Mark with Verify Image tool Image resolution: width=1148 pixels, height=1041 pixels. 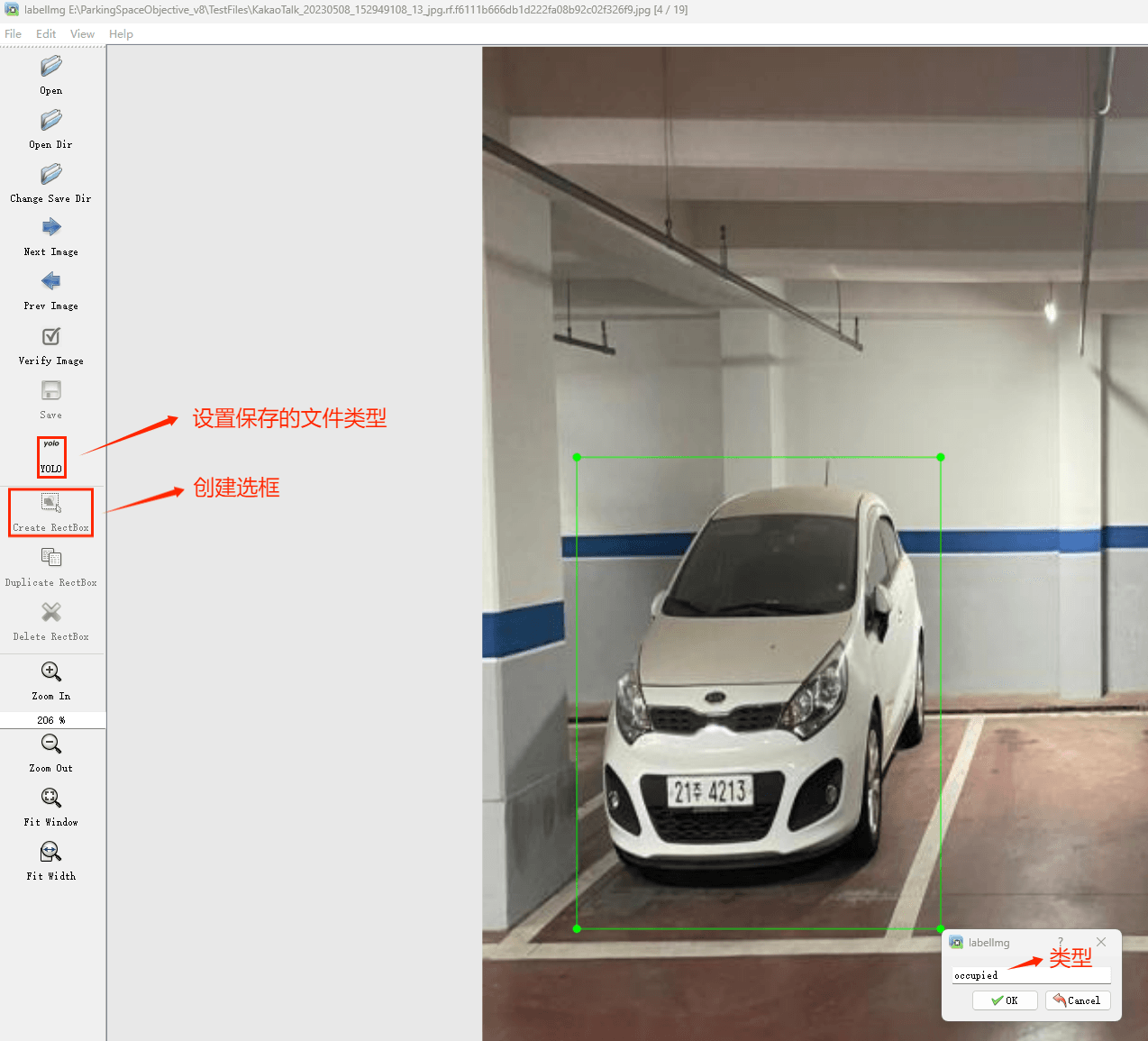point(51,346)
